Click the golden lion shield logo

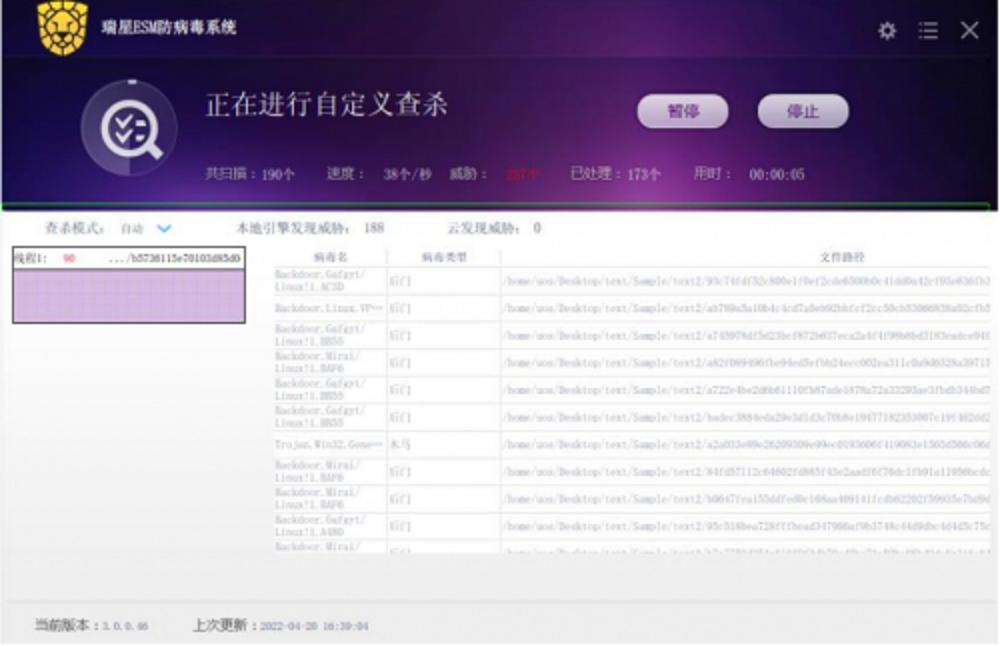click(x=62, y=28)
